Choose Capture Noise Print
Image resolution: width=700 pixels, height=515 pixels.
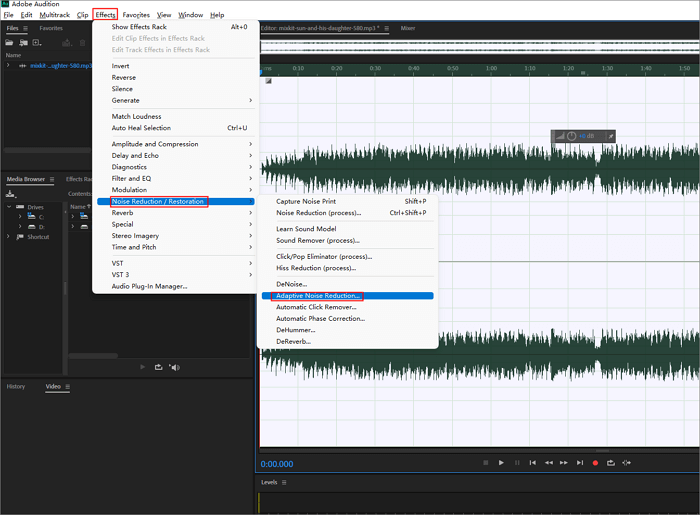coord(348,201)
